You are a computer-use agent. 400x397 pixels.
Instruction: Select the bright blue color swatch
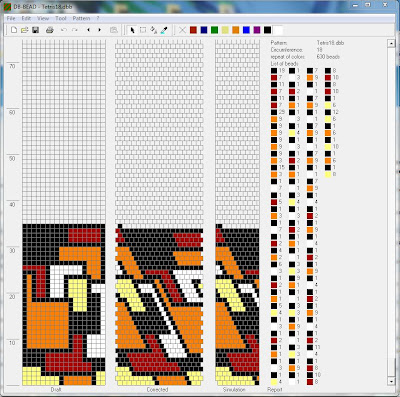pos(246,30)
